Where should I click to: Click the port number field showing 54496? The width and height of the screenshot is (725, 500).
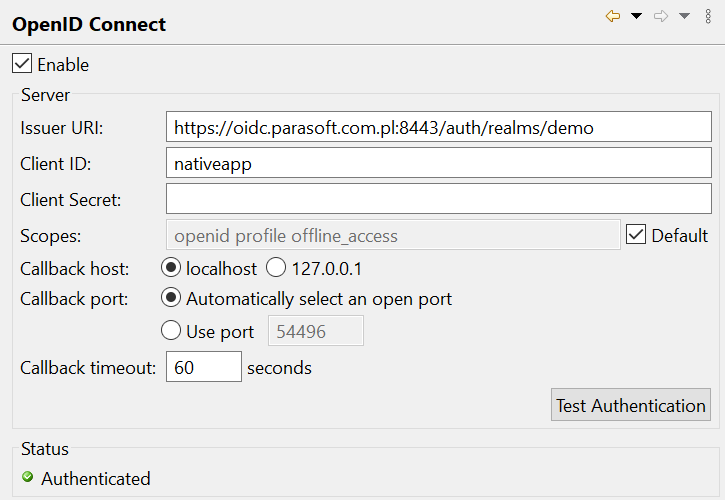[316, 331]
